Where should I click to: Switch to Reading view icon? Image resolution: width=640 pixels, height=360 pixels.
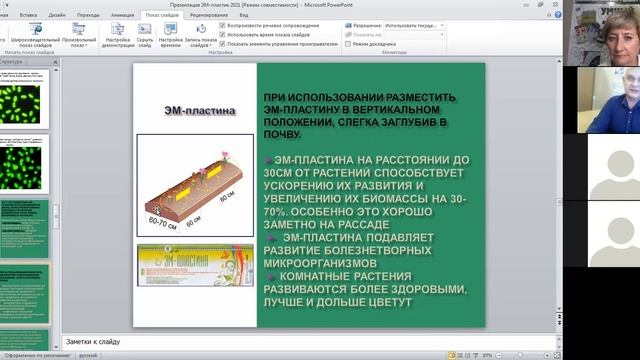tap(468, 356)
